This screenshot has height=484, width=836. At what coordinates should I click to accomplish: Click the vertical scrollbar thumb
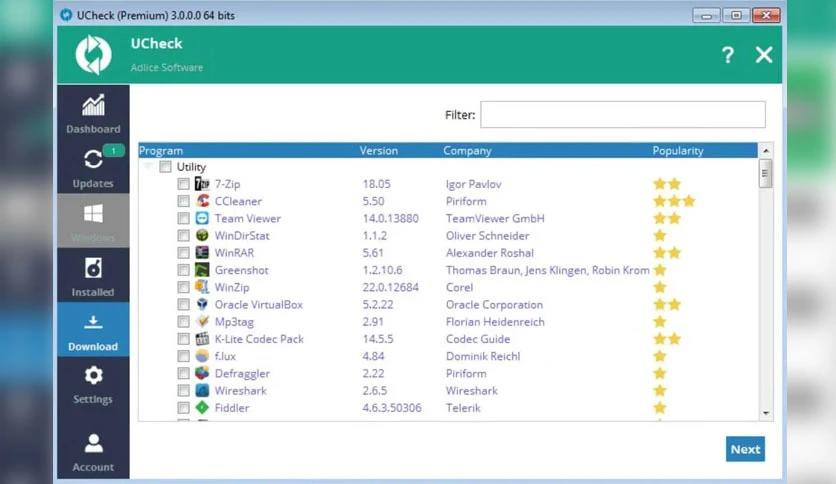[x=766, y=173]
